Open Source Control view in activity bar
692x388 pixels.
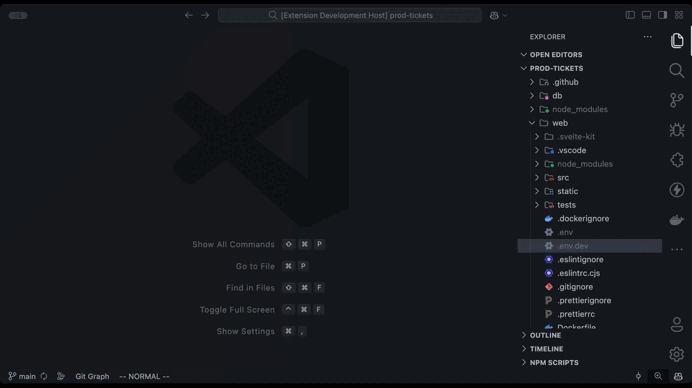coord(677,100)
